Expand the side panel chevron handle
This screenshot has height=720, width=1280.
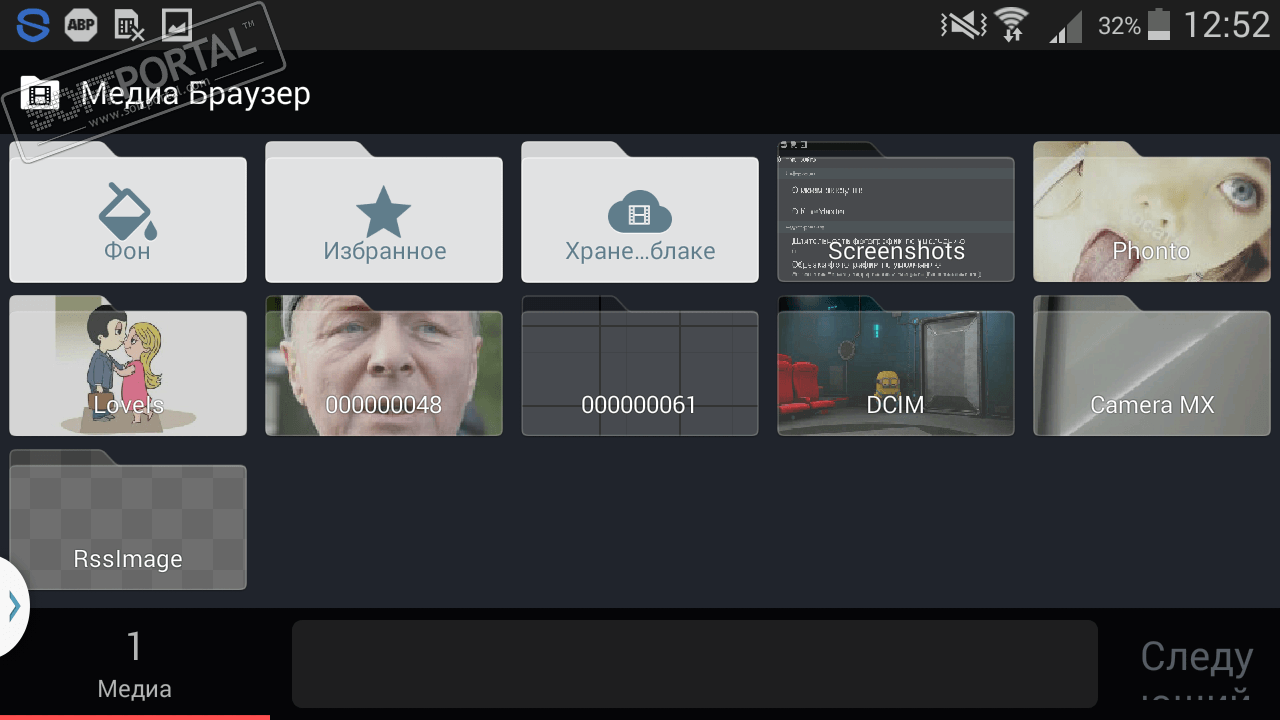[14, 606]
